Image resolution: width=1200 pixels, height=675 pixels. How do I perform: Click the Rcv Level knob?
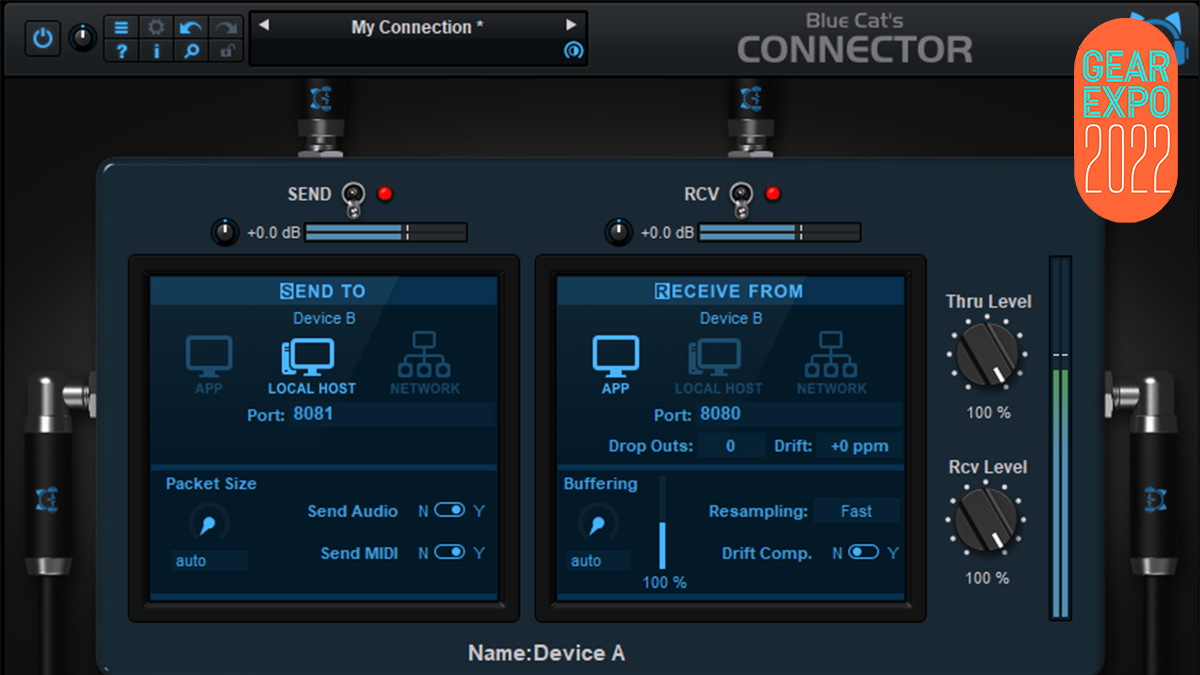tap(987, 521)
